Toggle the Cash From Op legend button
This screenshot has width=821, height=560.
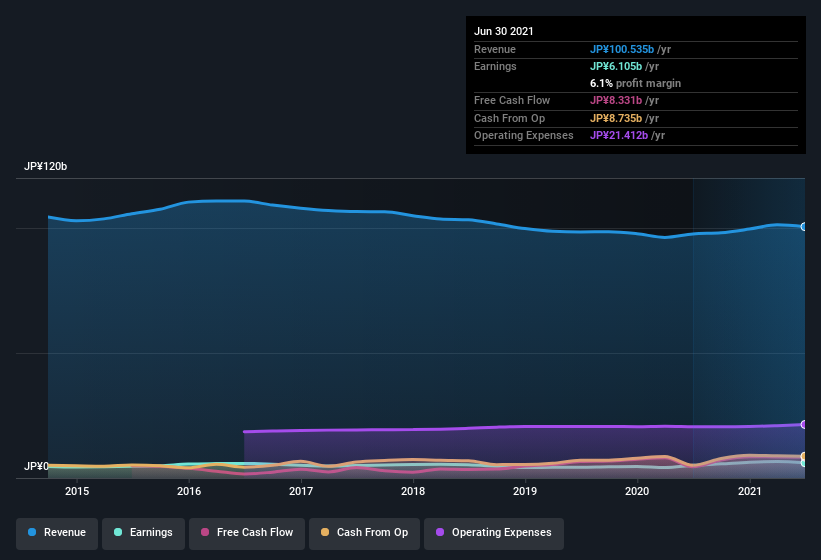point(364,533)
